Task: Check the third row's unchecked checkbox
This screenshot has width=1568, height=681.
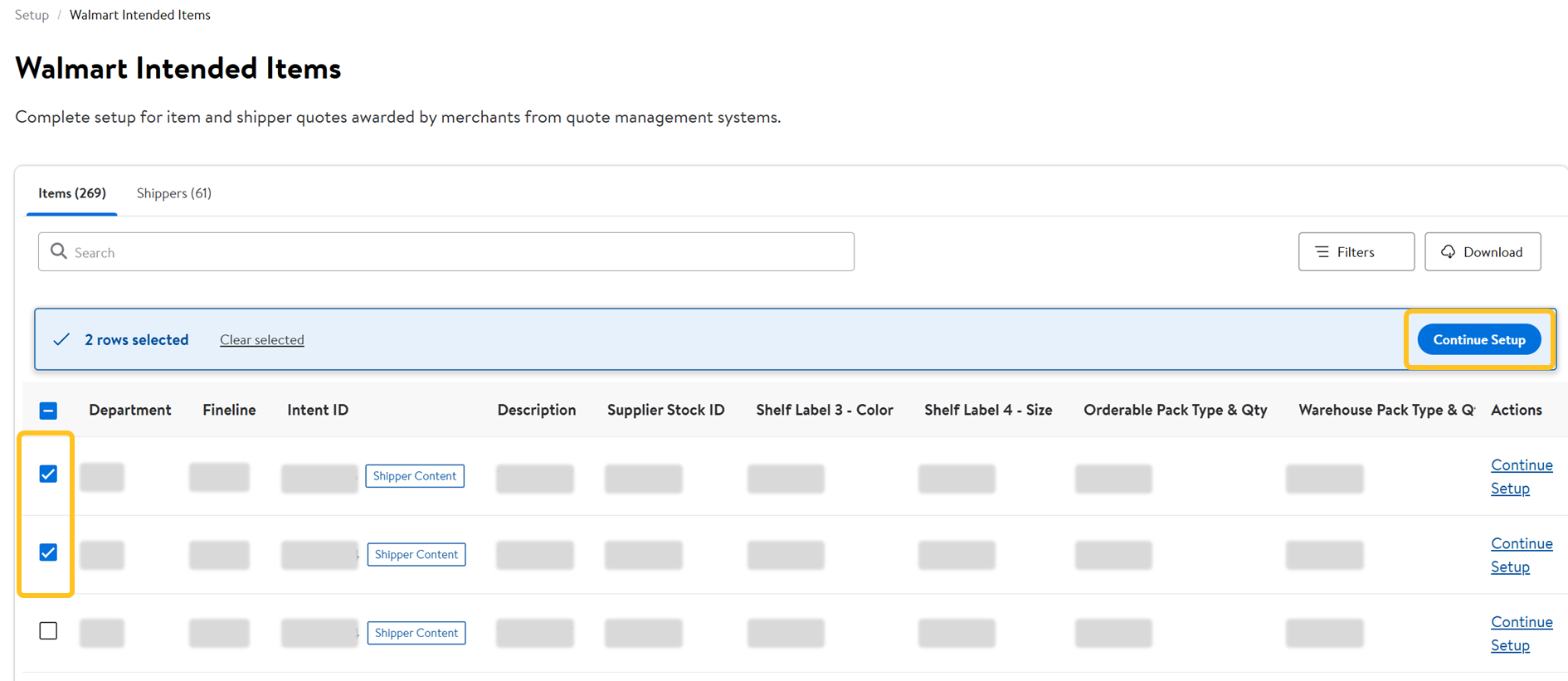Action: 48,631
